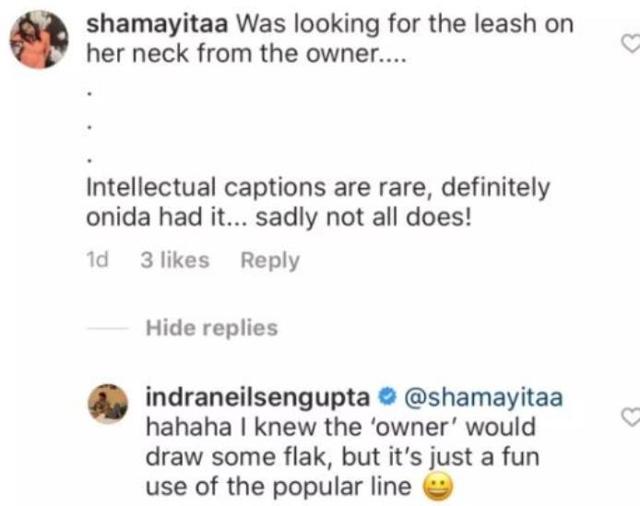Collapse the thread with Hide replies
The width and height of the screenshot is (640, 506).
[211, 327]
